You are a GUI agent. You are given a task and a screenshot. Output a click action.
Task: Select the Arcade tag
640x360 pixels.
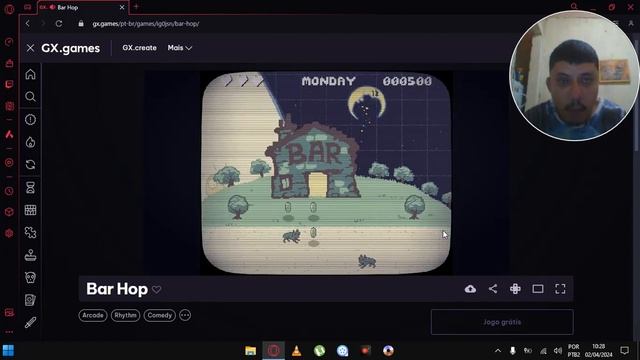(93, 315)
